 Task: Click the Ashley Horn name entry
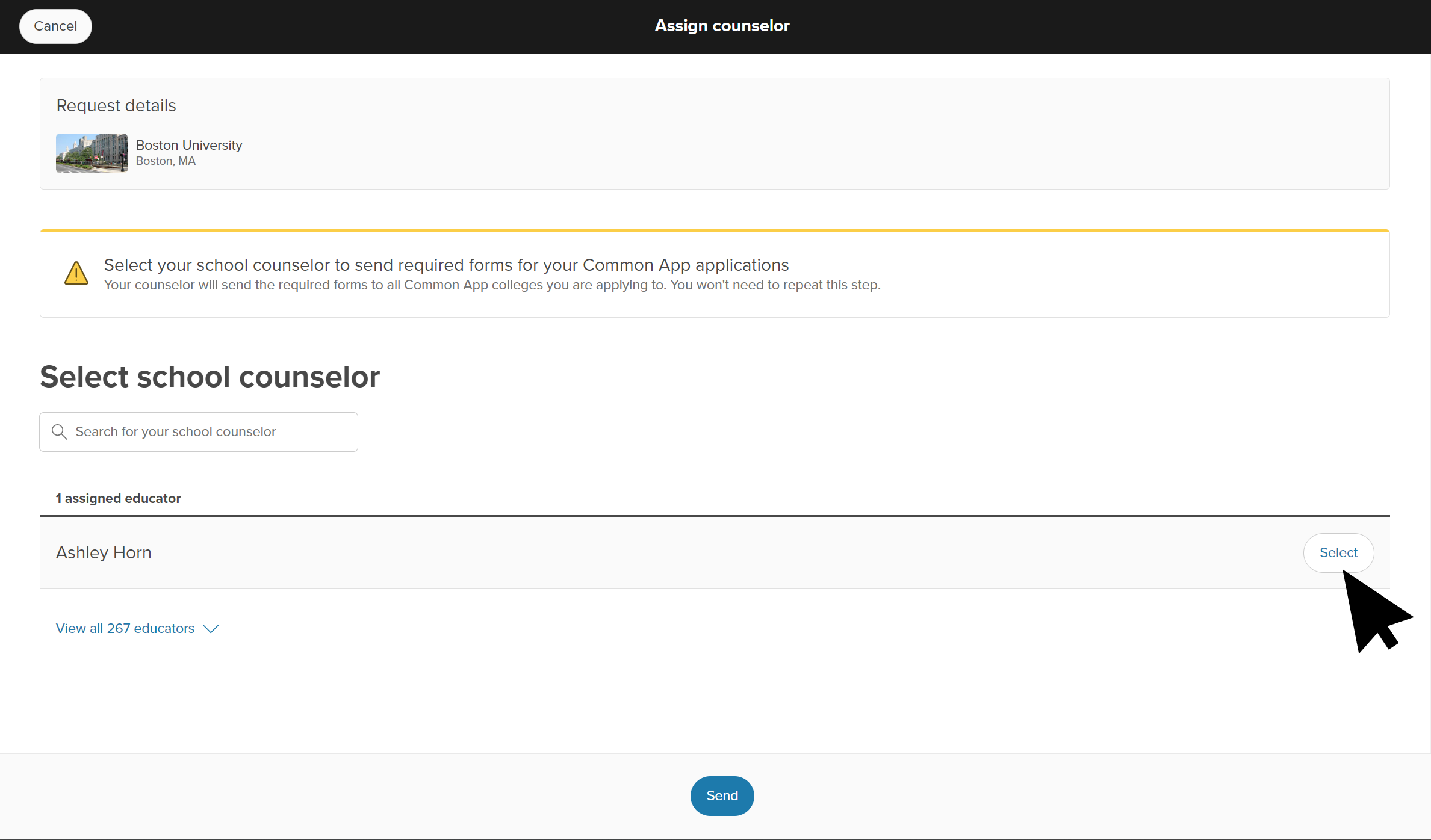tap(103, 552)
